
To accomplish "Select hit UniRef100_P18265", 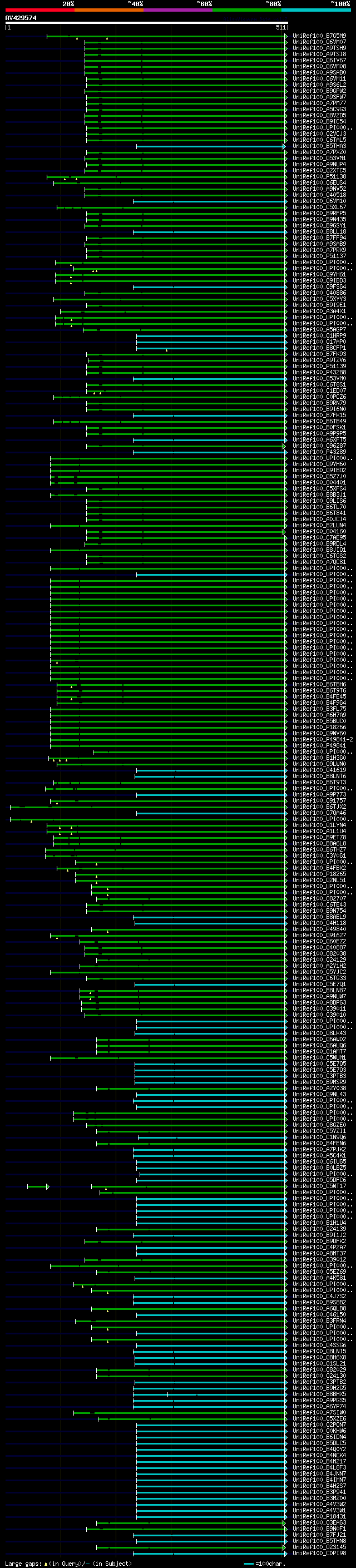I will pyautogui.click(x=319, y=873).
